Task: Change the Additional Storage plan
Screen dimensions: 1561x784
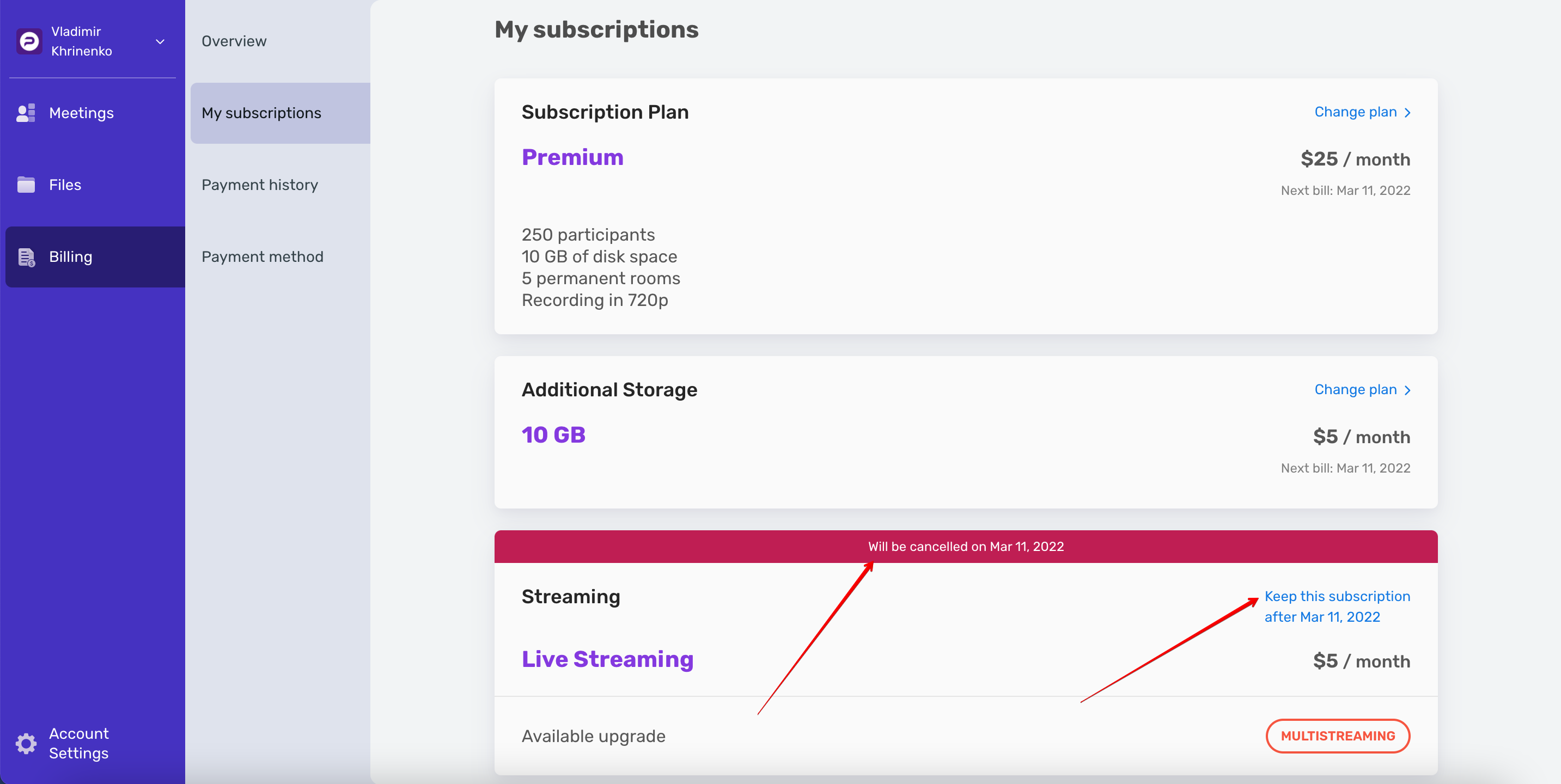Action: (x=1355, y=390)
